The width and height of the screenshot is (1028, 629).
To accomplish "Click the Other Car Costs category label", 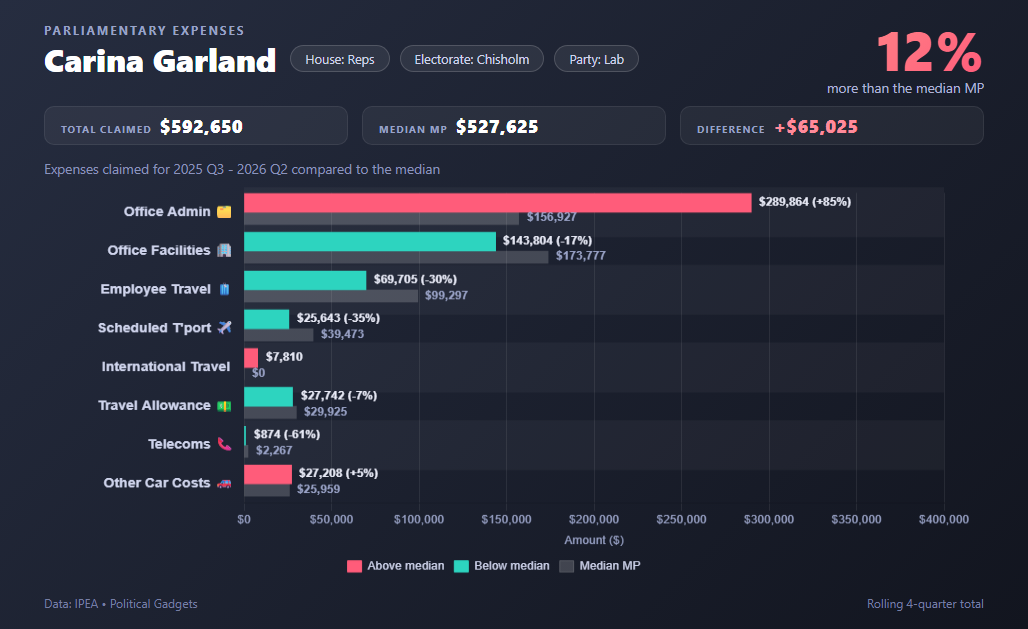I will pyautogui.click(x=157, y=483).
